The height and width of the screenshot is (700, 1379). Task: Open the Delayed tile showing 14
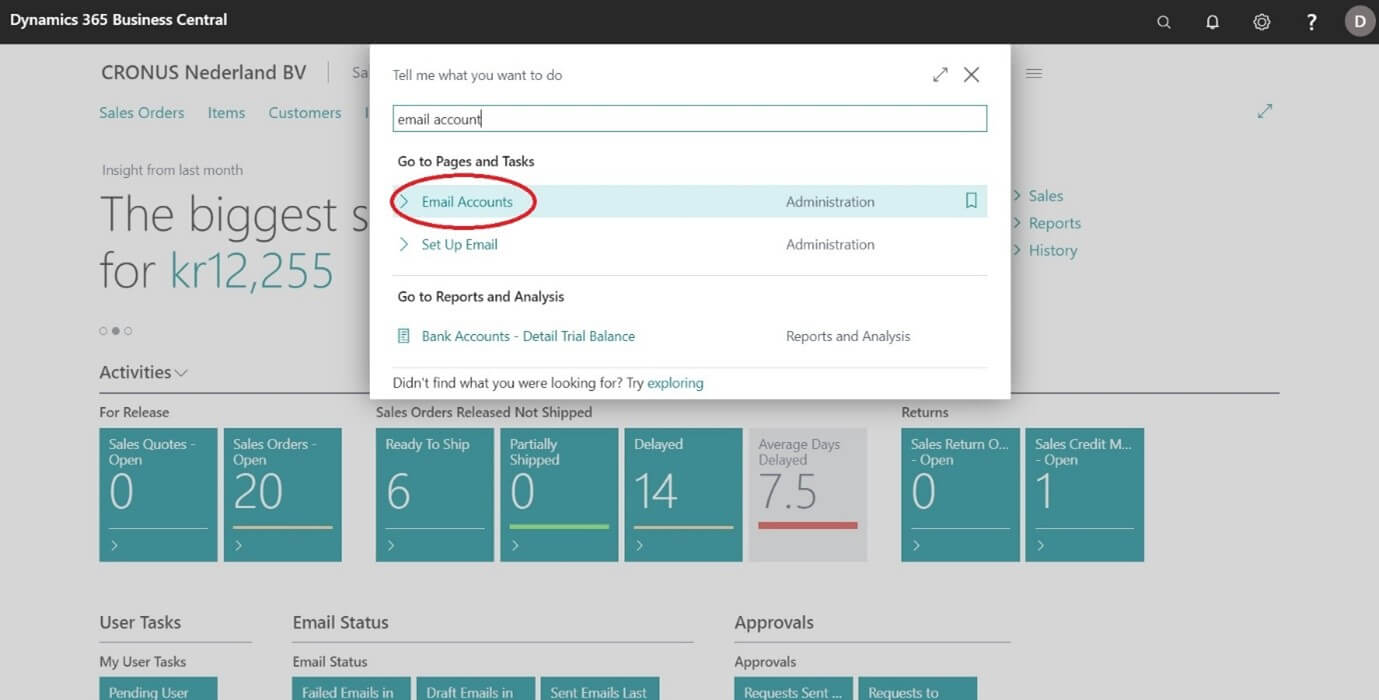point(683,494)
